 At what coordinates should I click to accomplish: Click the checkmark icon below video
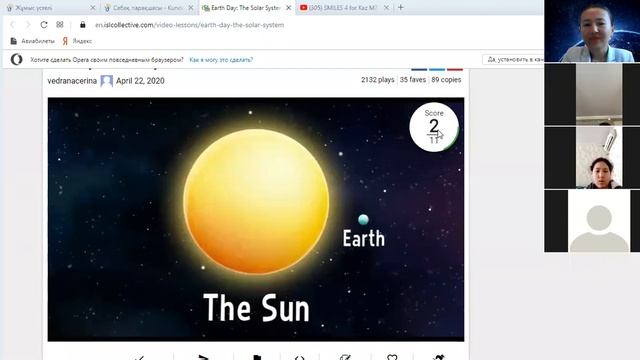139,358
